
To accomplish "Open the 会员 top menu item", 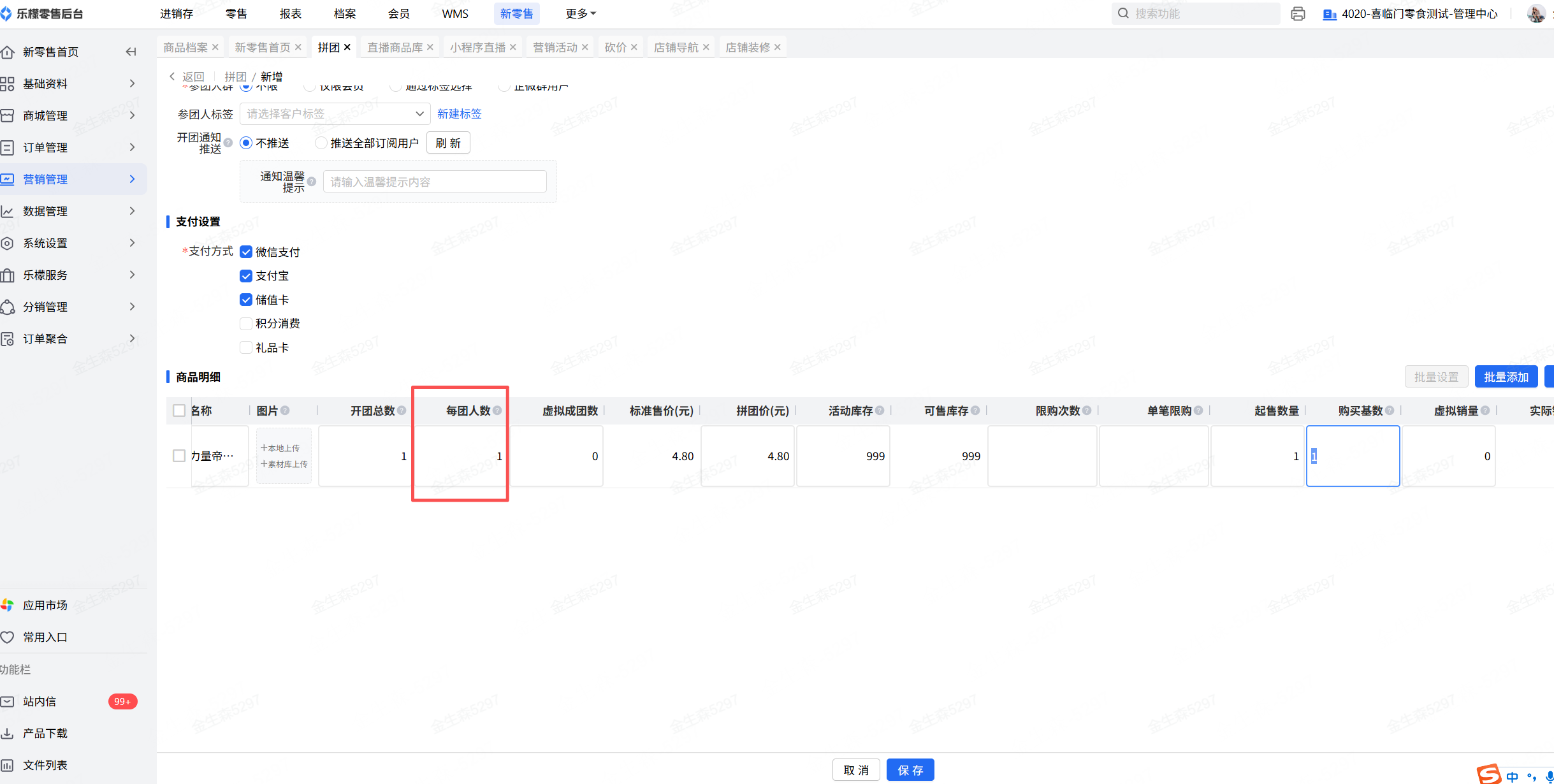I will point(398,13).
